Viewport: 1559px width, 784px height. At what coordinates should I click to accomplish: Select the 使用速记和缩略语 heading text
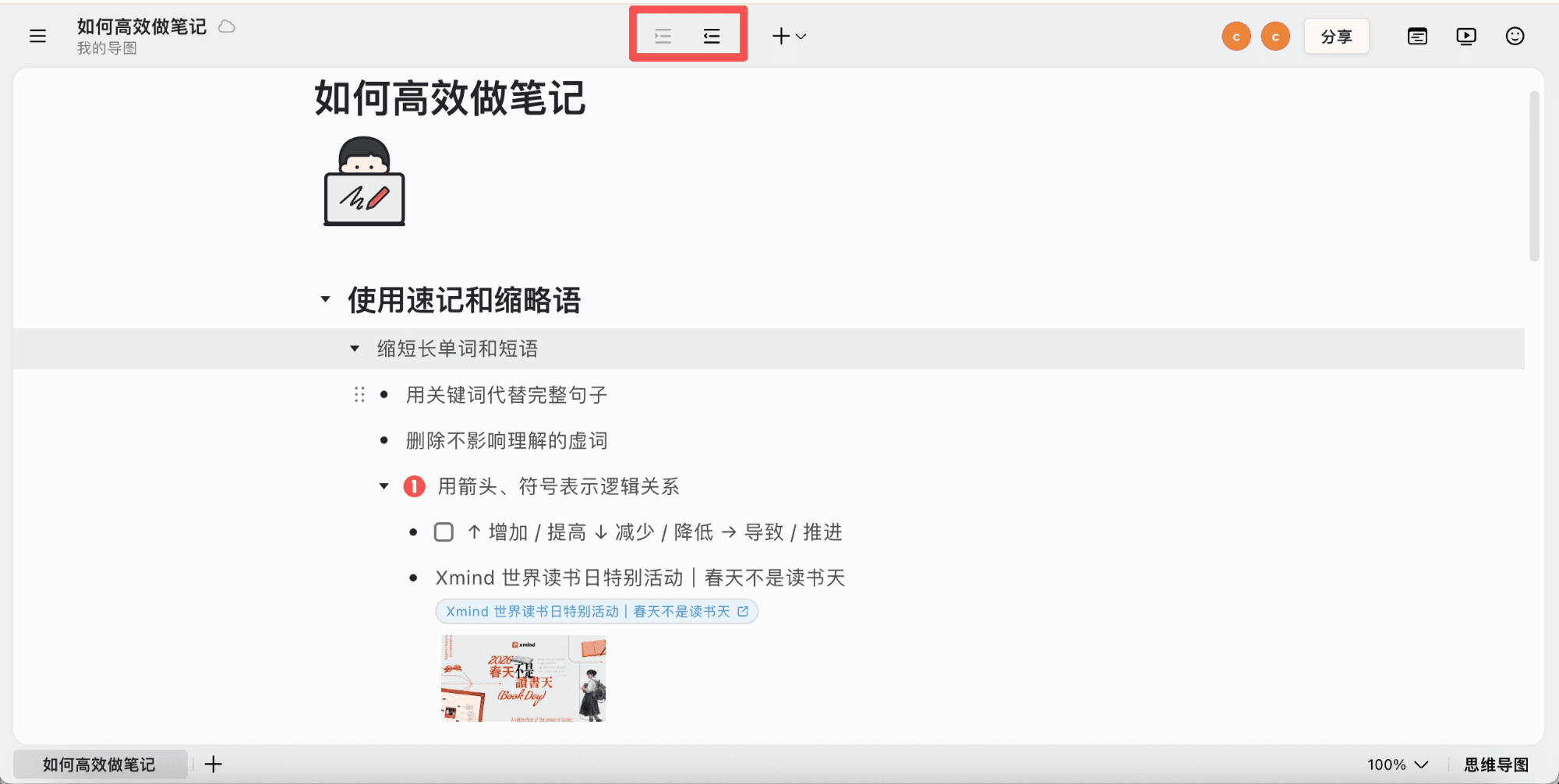click(465, 300)
